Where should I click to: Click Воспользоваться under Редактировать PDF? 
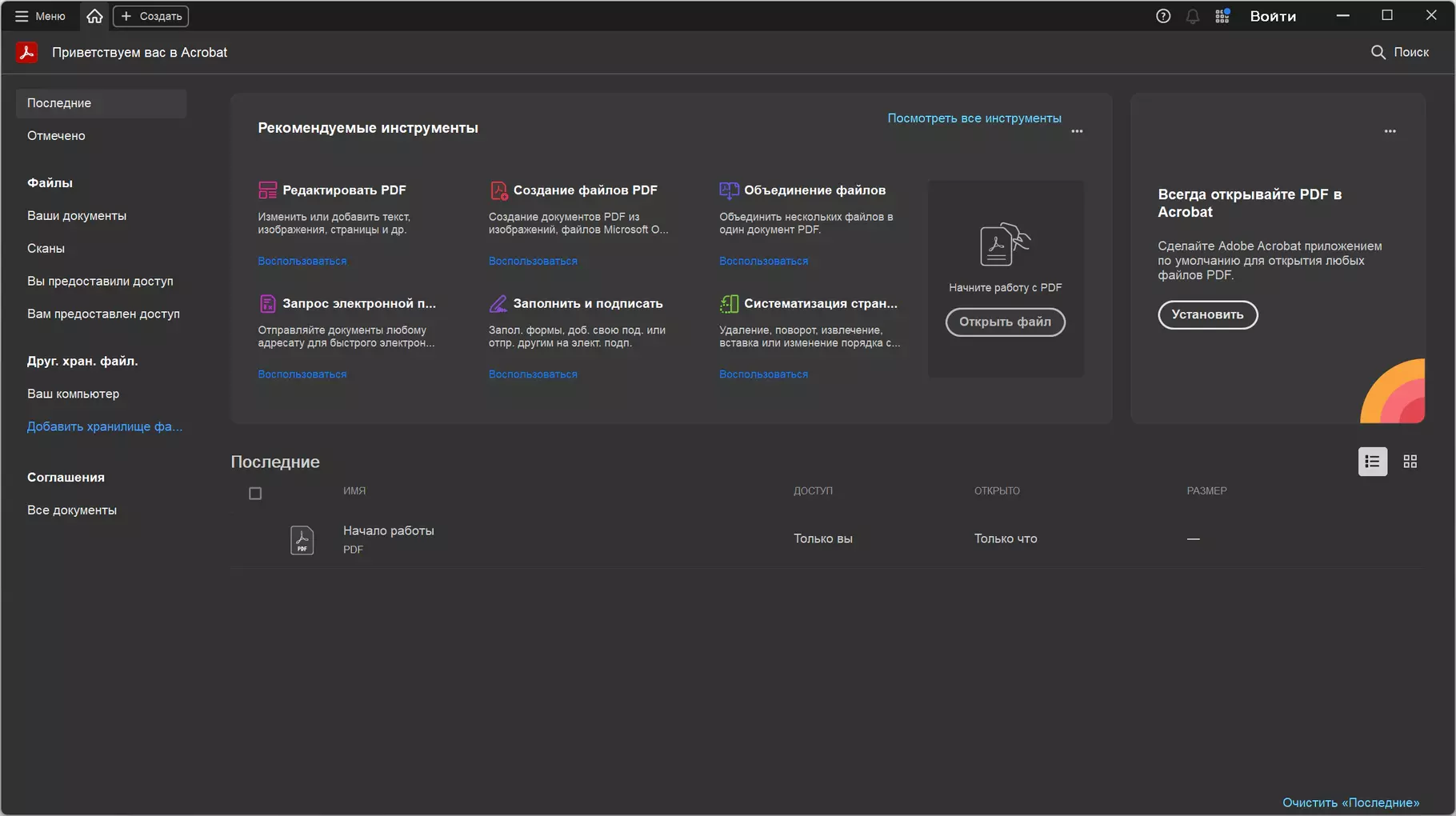click(x=302, y=262)
